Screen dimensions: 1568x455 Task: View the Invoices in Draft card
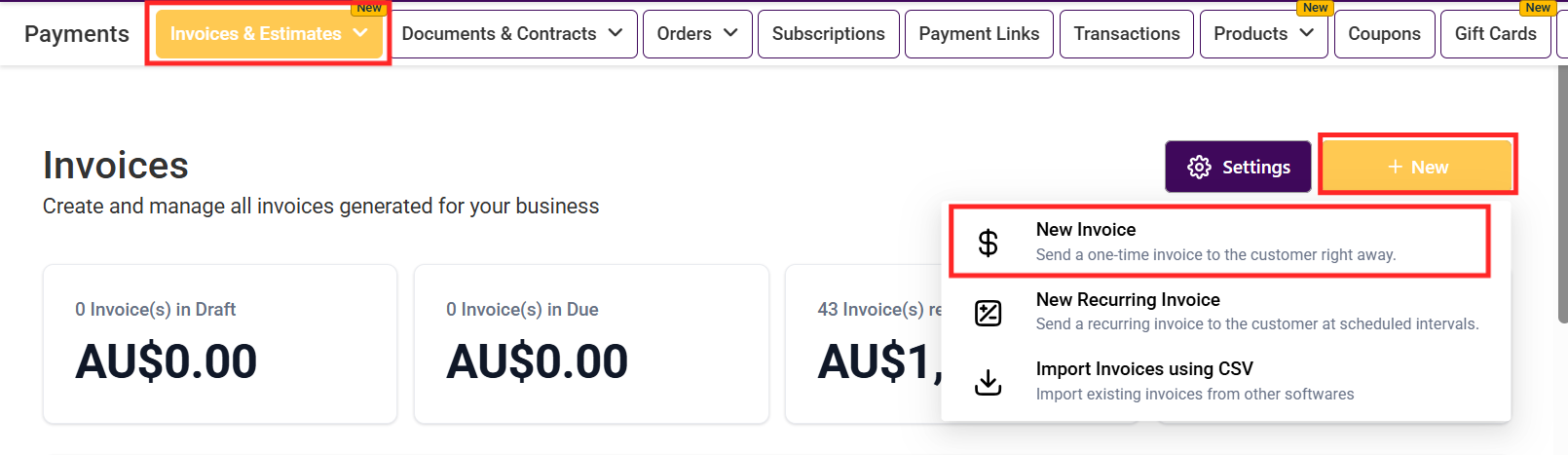tap(220, 344)
